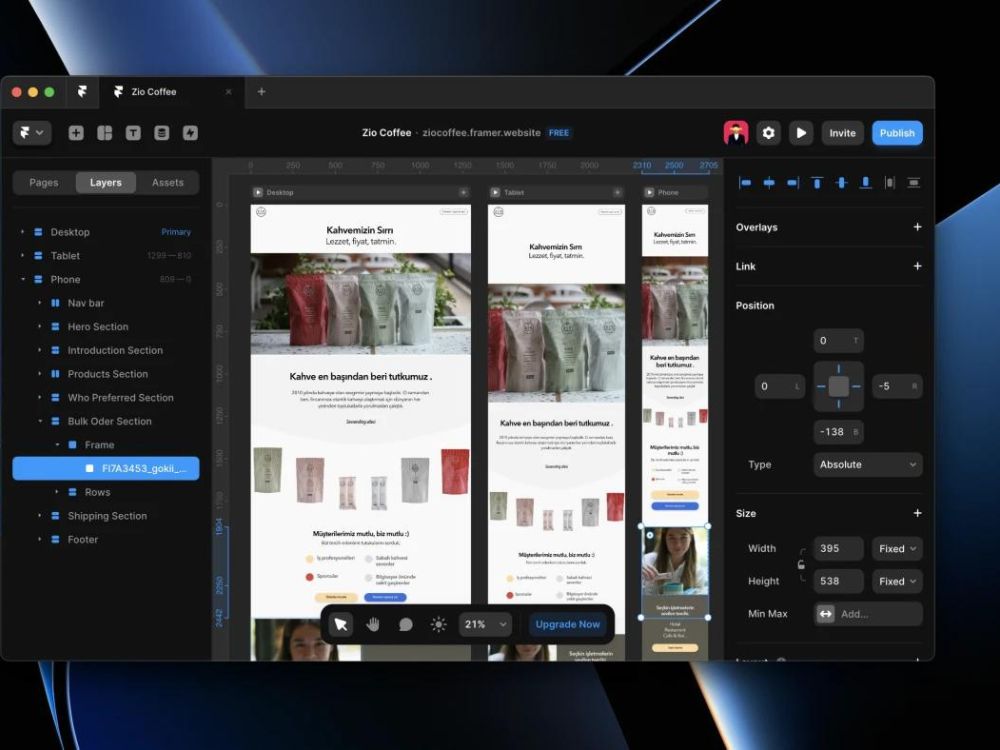Select the Layout tool icon
Screen dimensions: 1000x750
coord(105,133)
